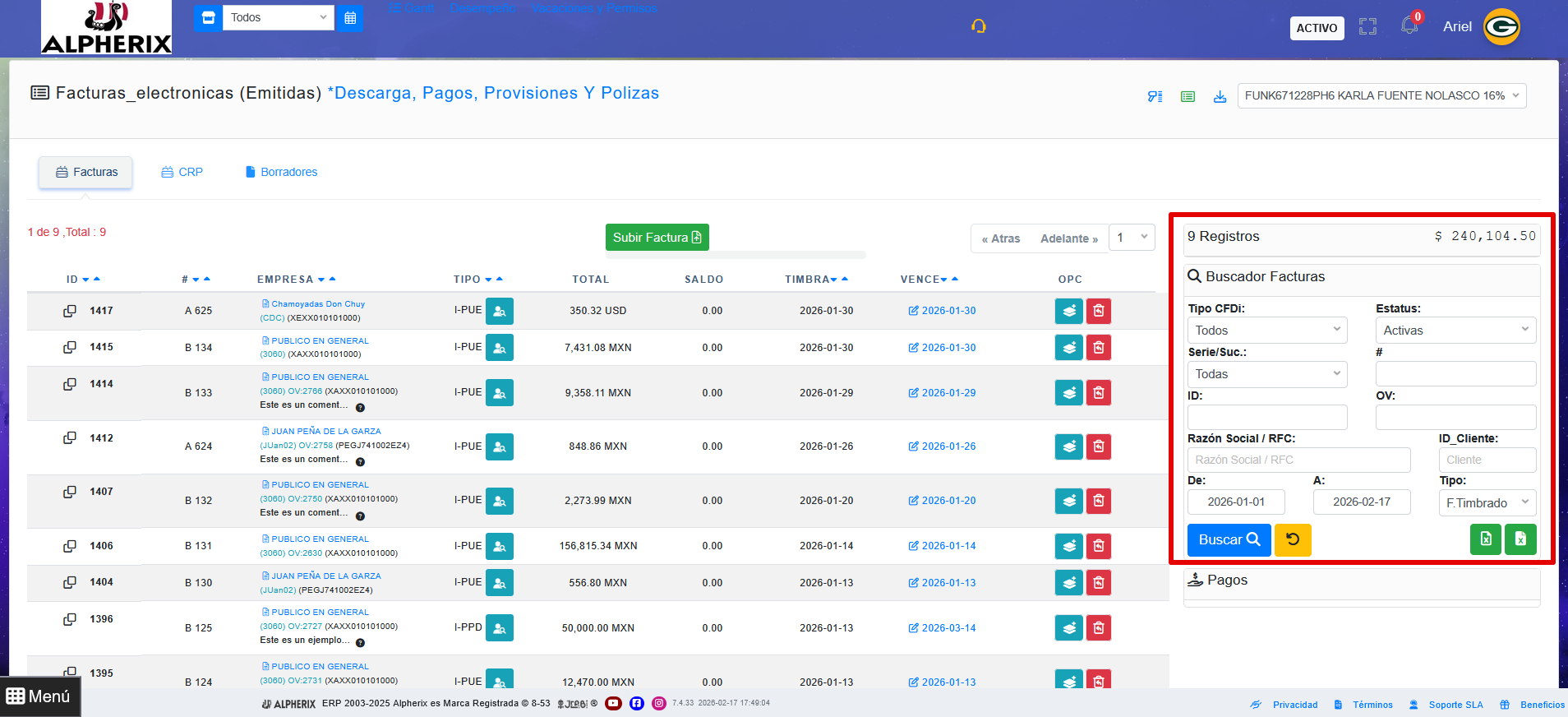This screenshot has height=717, width=1568.
Task: Click client profile icon for invoice 1414
Action: (x=499, y=393)
